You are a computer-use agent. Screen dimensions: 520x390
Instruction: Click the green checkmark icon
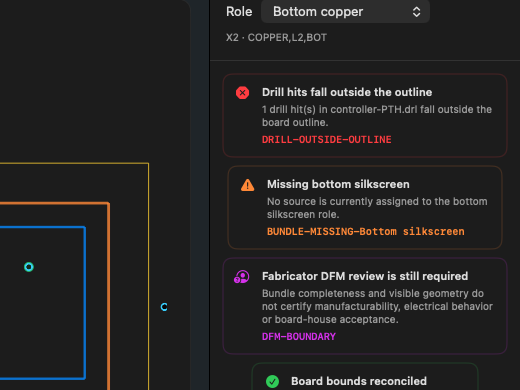pyautogui.click(x=272, y=381)
